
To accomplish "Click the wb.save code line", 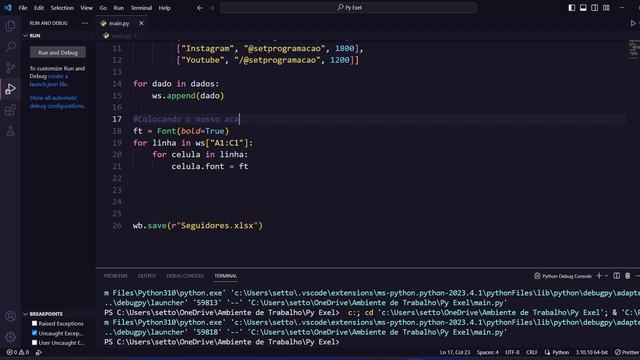I will click(x=198, y=225).
